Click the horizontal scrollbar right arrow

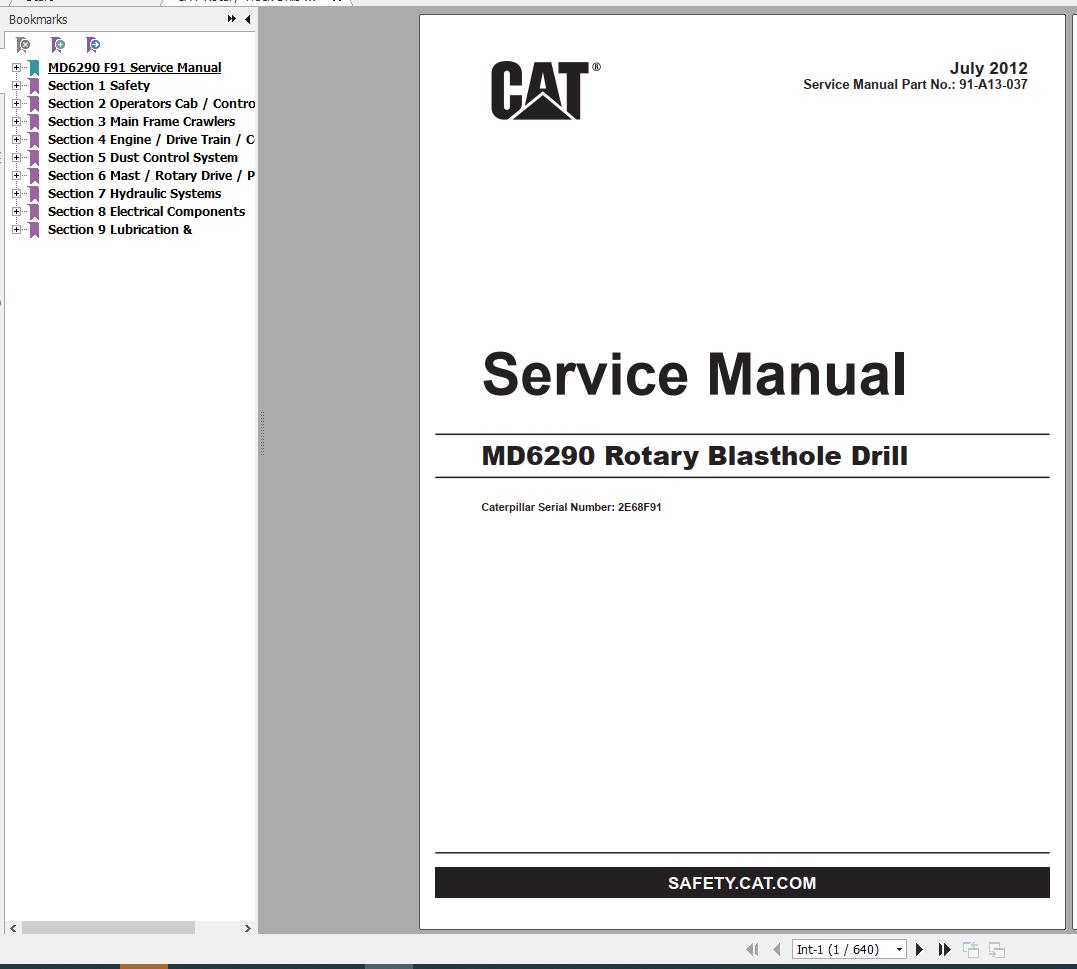tap(247, 928)
